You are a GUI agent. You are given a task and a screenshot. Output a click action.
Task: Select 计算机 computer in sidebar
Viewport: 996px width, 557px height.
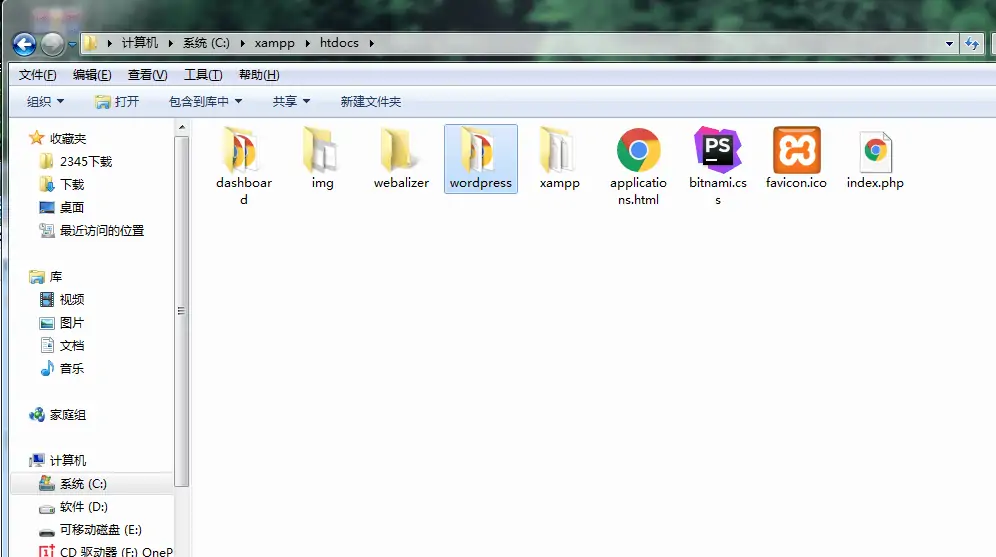click(57, 460)
